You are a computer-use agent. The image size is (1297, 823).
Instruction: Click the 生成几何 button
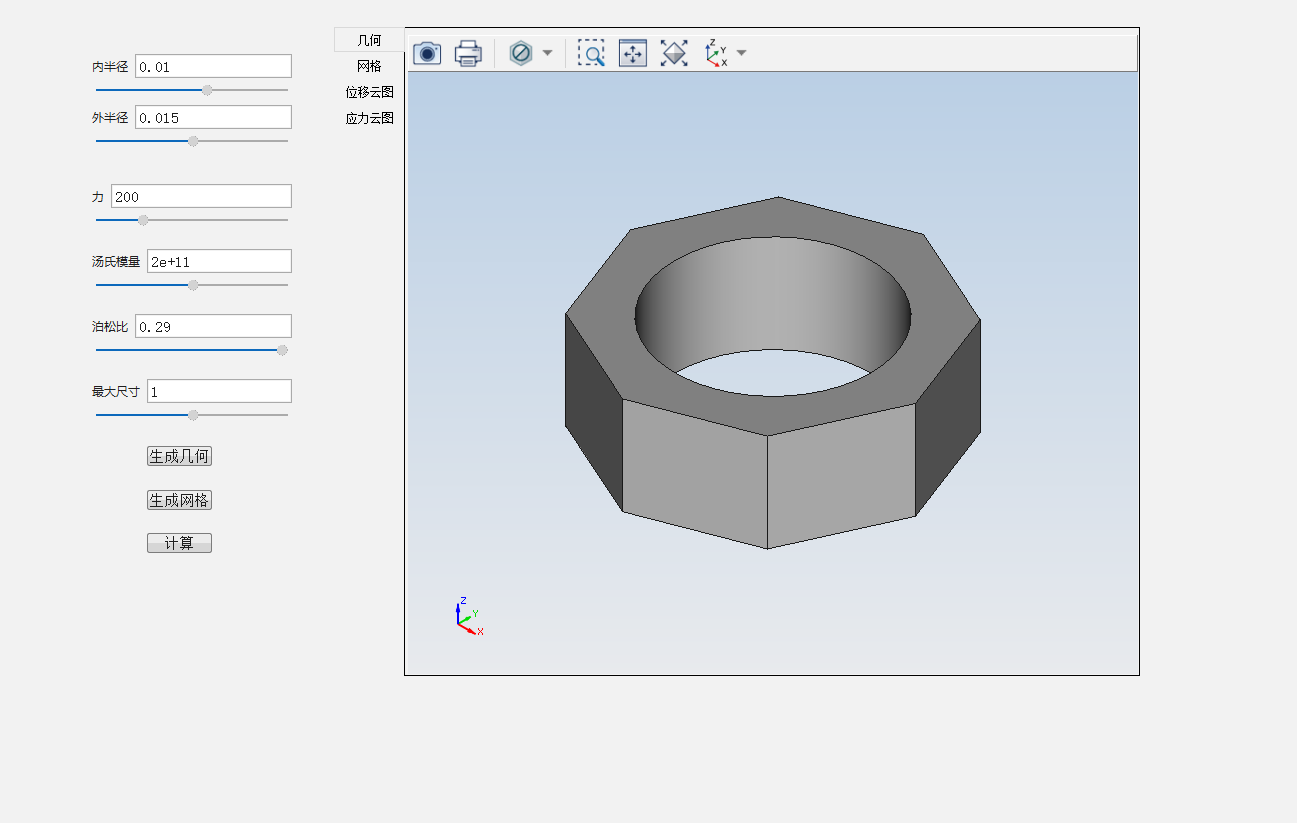click(x=179, y=456)
